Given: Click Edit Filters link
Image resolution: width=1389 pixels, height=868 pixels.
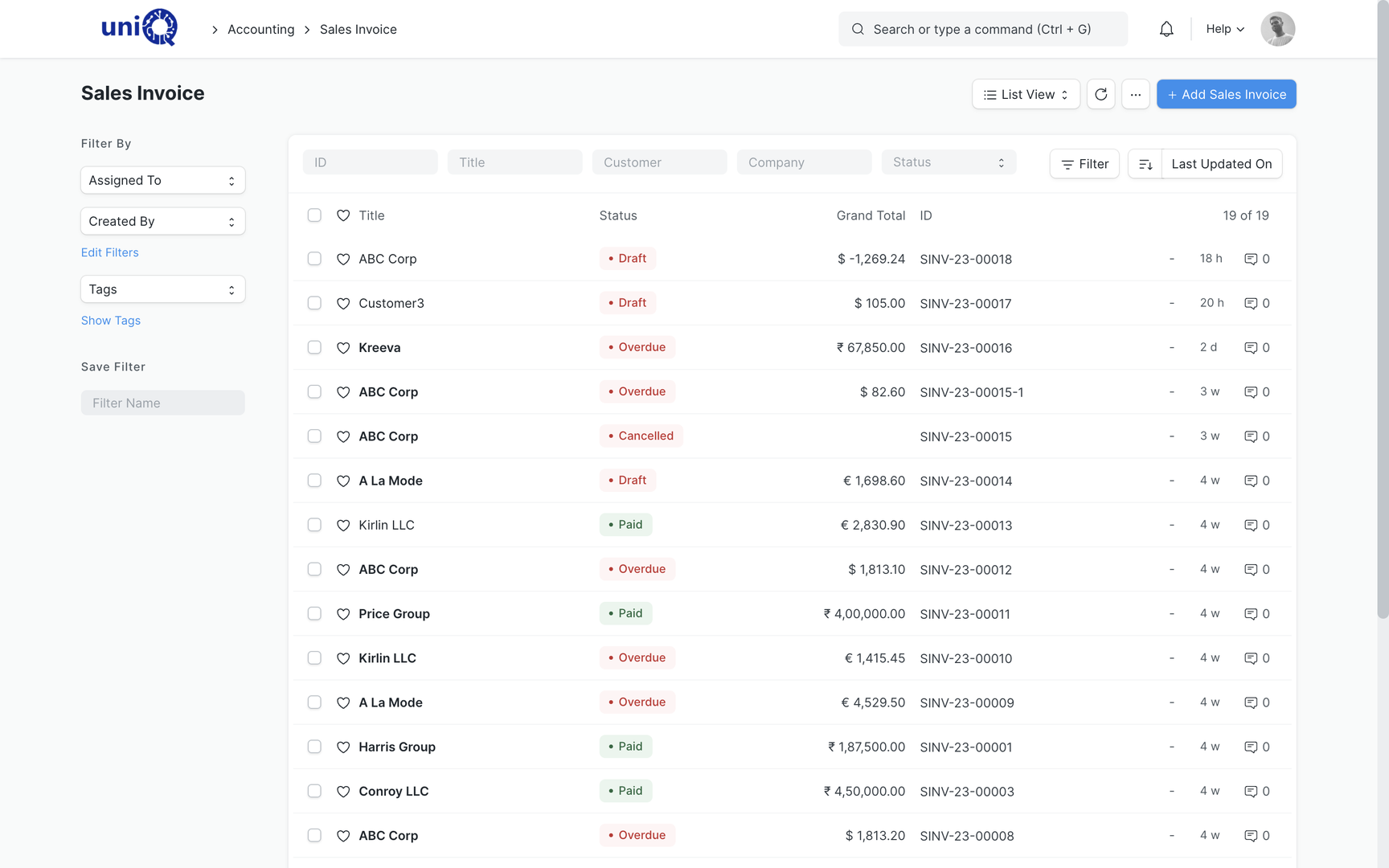Looking at the screenshot, I should [110, 252].
